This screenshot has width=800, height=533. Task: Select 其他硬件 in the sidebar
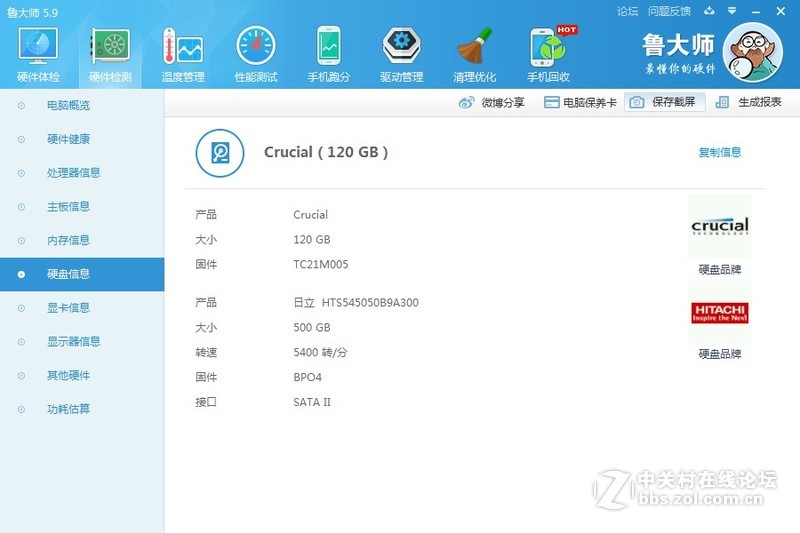coord(82,375)
